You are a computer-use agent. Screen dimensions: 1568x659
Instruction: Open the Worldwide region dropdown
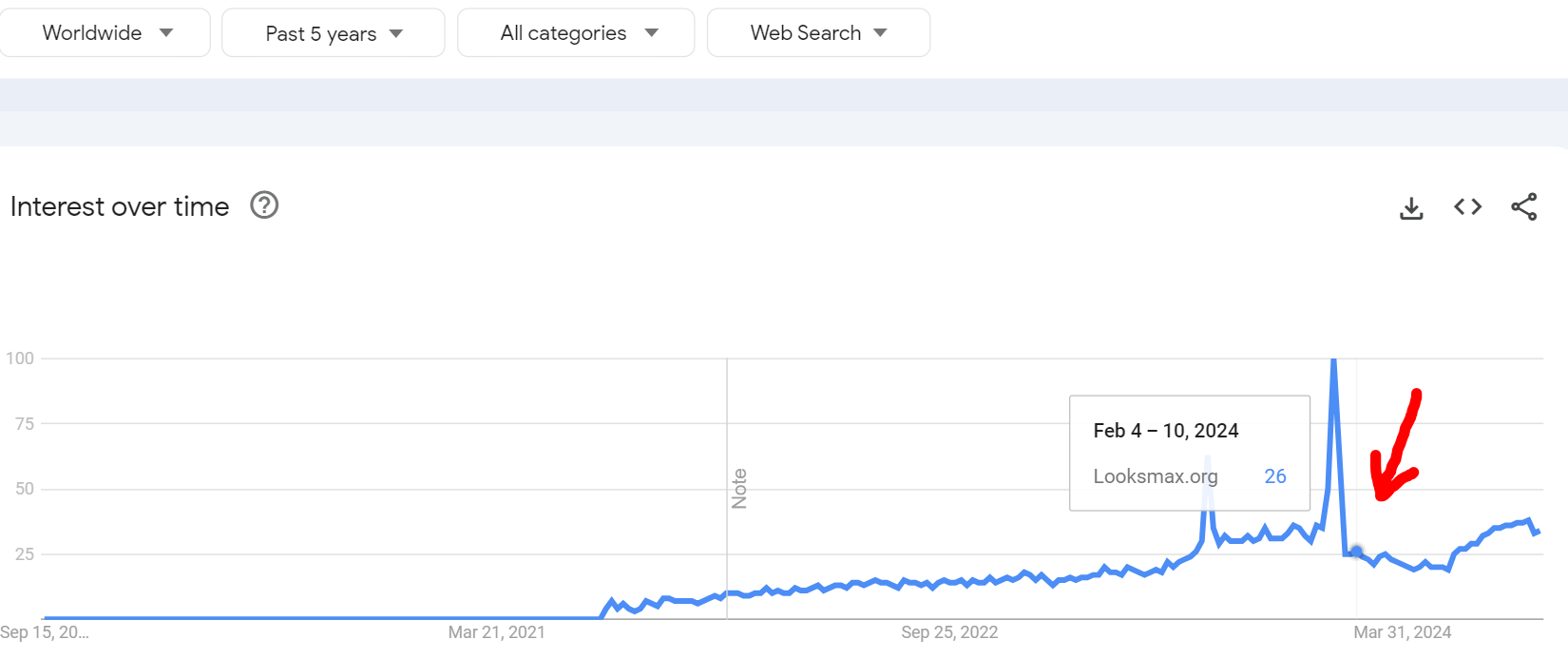coord(105,33)
